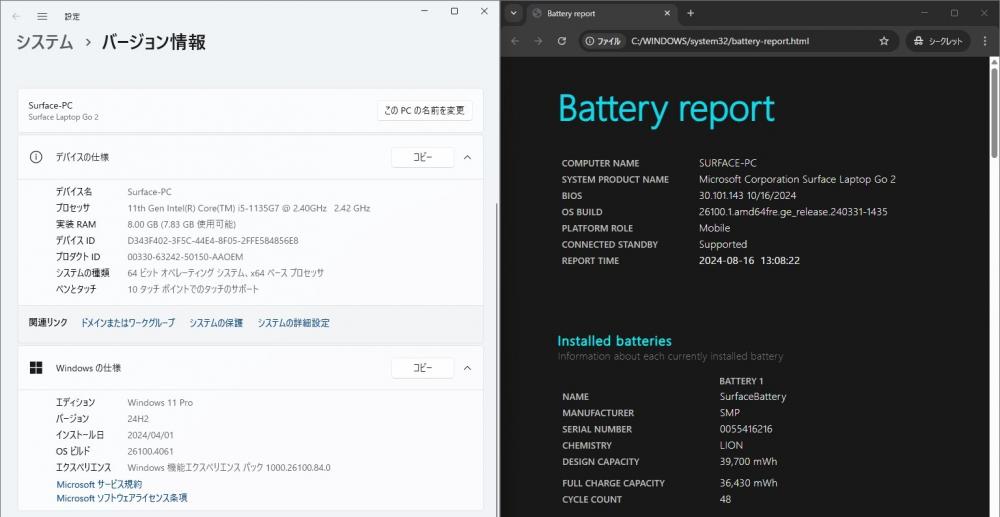
Task: Click the OS build value 26100.4061
Action: (x=150, y=451)
